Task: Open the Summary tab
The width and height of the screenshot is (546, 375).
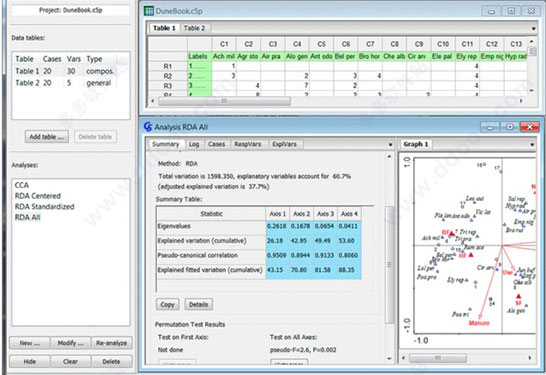Action: pyautogui.click(x=166, y=144)
